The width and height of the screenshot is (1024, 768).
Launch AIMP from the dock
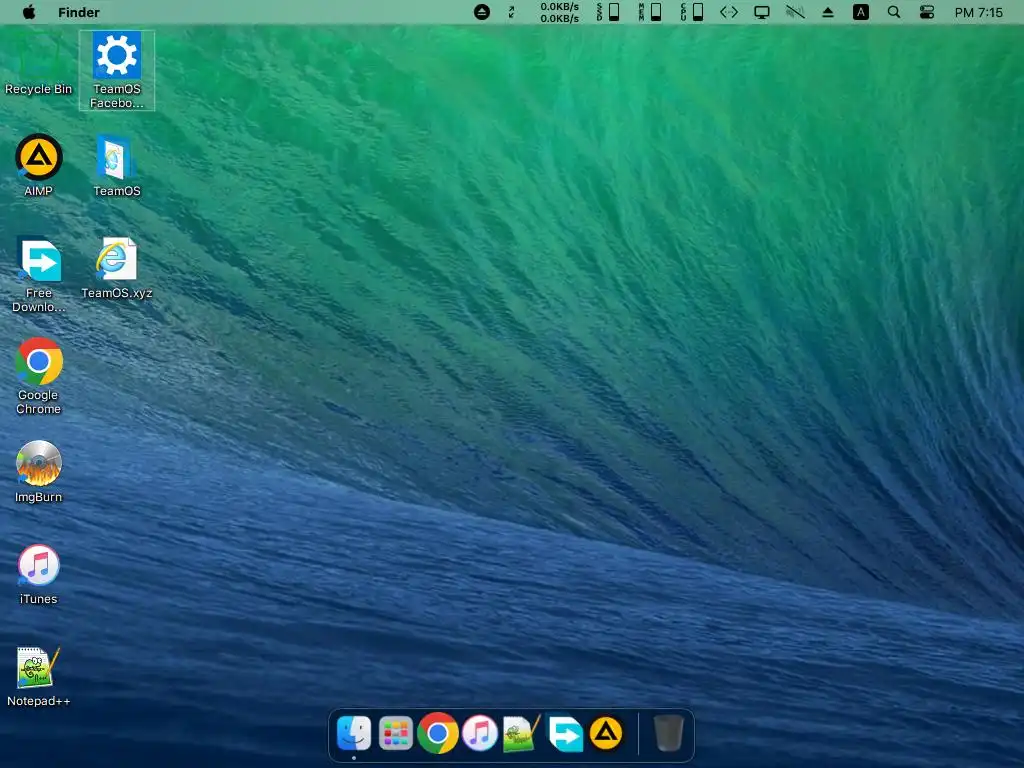606,733
